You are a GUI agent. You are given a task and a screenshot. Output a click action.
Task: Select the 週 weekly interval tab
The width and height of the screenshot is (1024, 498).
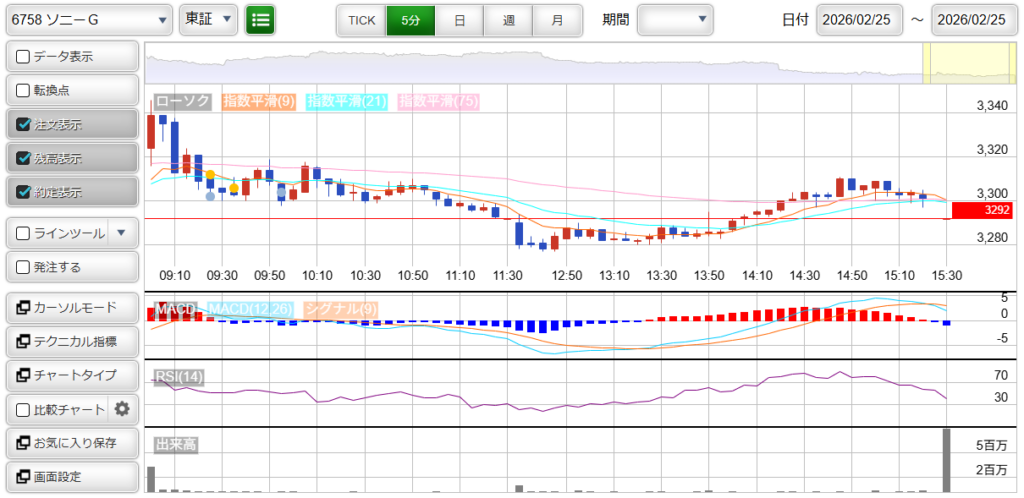tap(508, 19)
